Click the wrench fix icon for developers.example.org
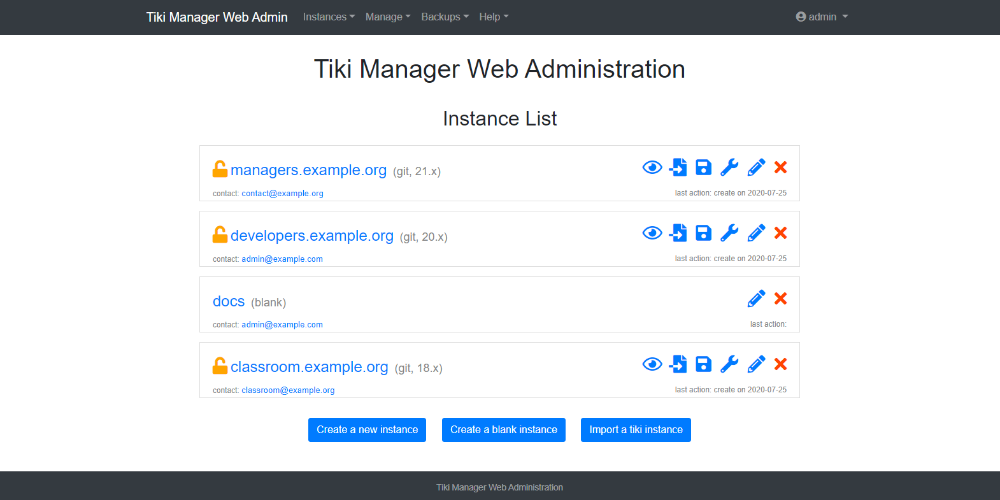This screenshot has height=500, width=1000. [729, 233]
